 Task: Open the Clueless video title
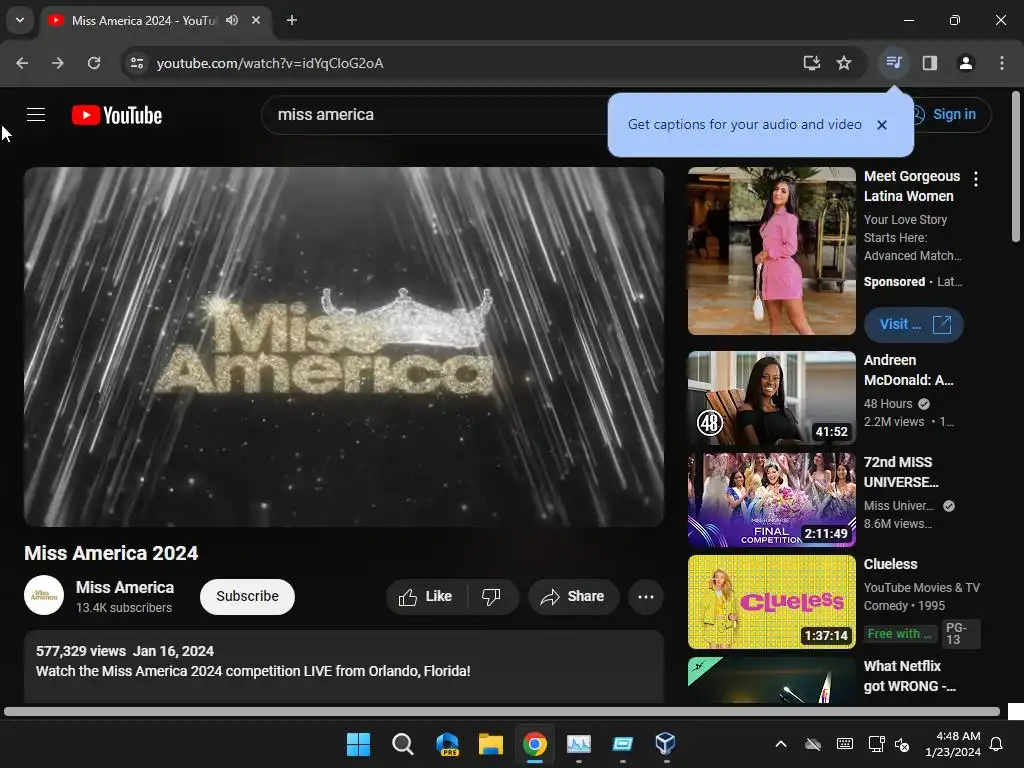click(x=890, y=564)
